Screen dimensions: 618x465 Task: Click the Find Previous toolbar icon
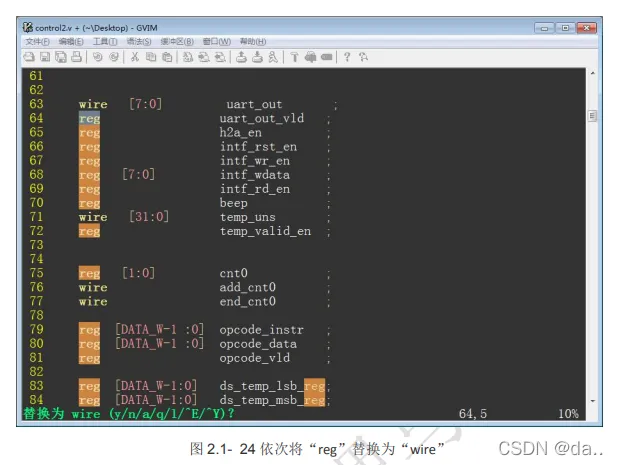(x=220, y=57)
